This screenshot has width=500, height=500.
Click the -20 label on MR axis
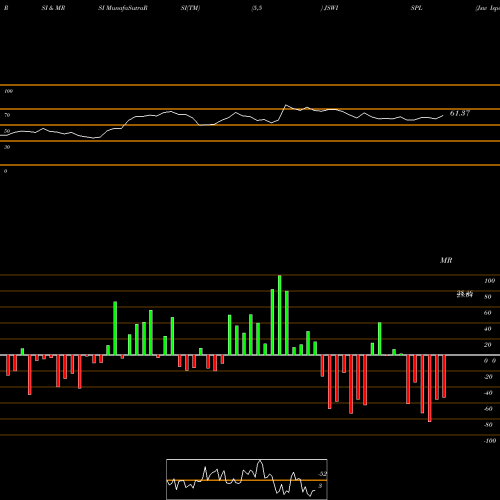[x=488, y=377]
